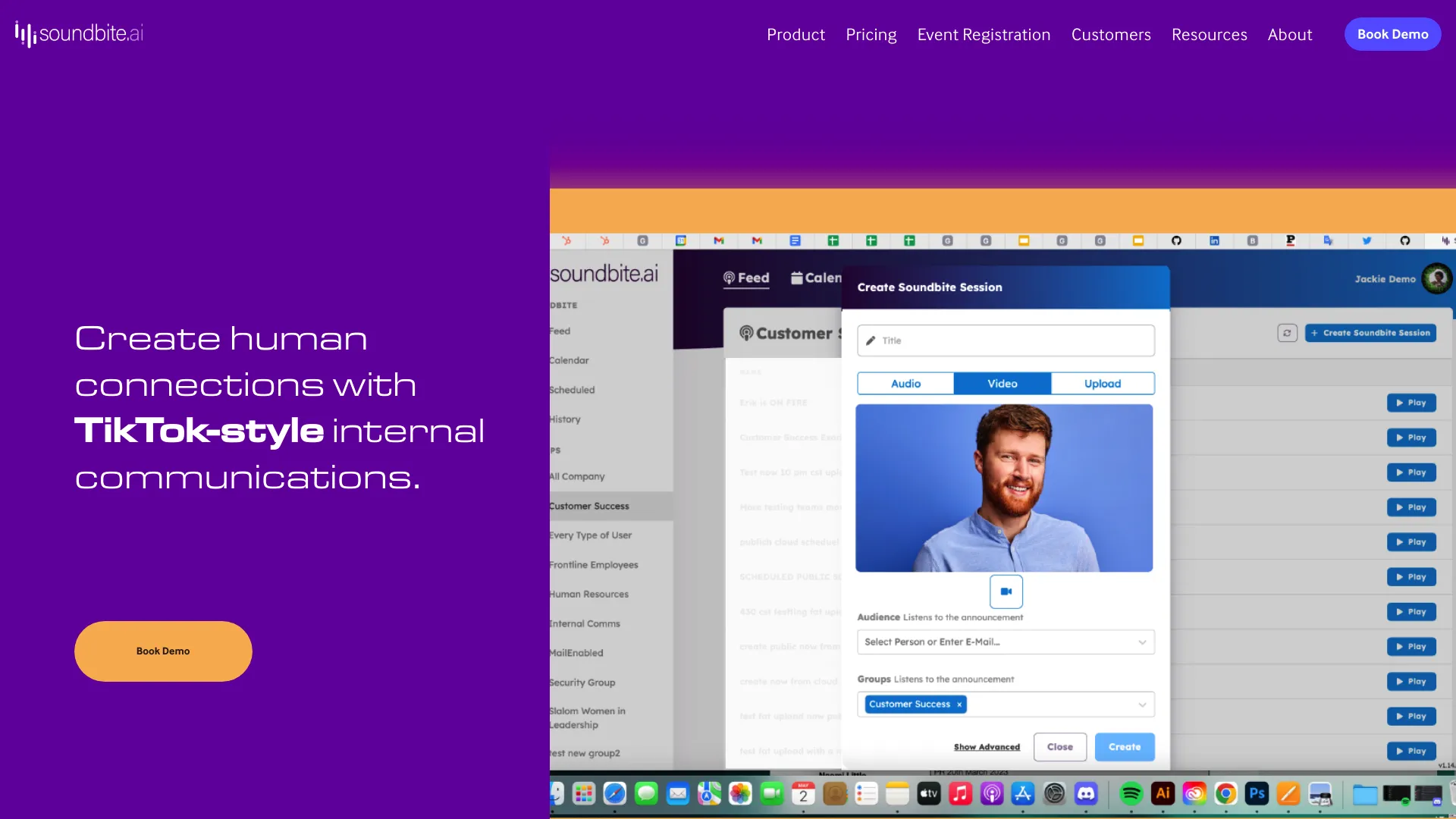
Task: Open Creative Cloud from the dock
Action: click(1194, 794)
